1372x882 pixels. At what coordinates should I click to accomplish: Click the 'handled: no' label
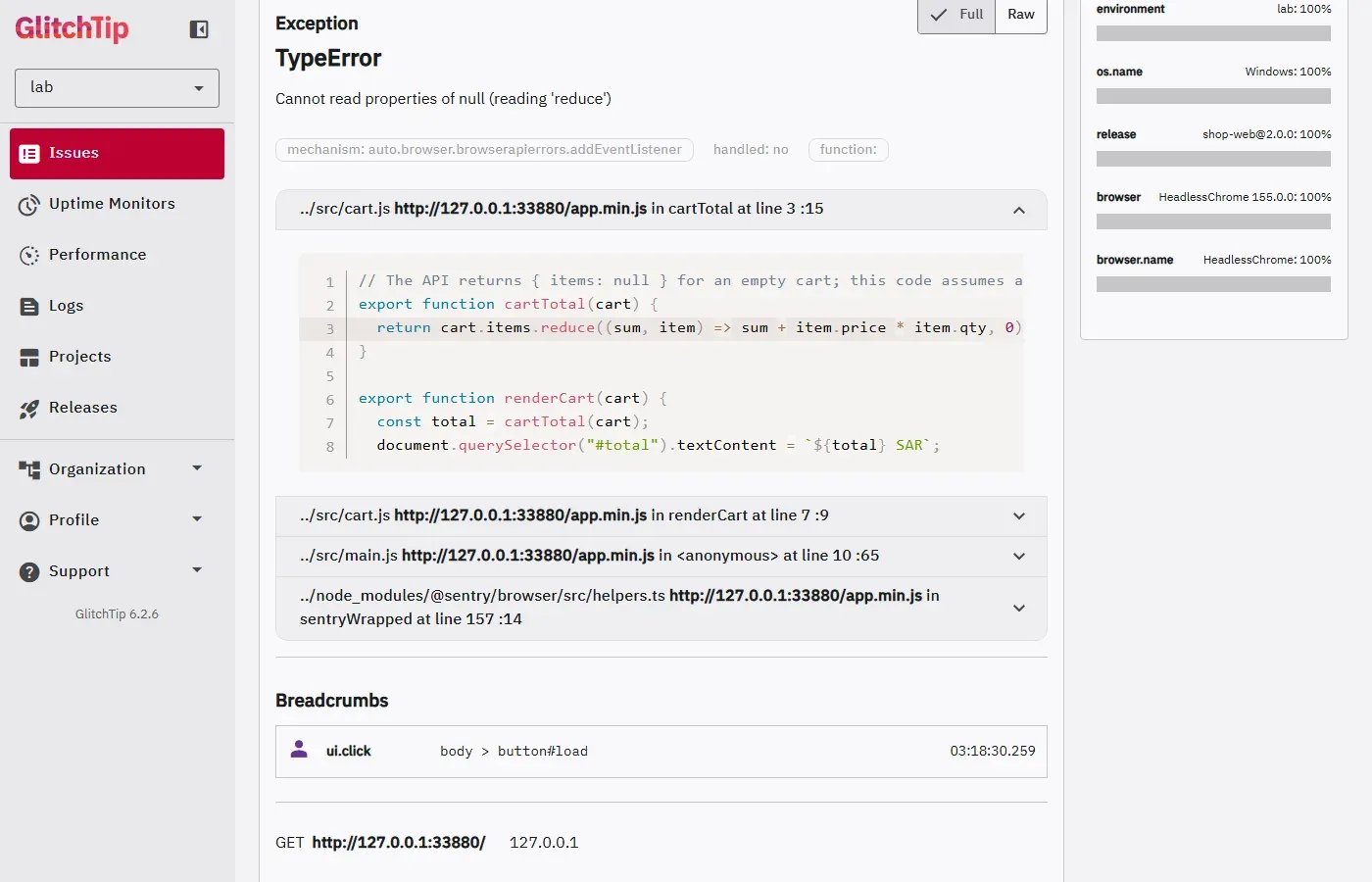pos(751,150)
